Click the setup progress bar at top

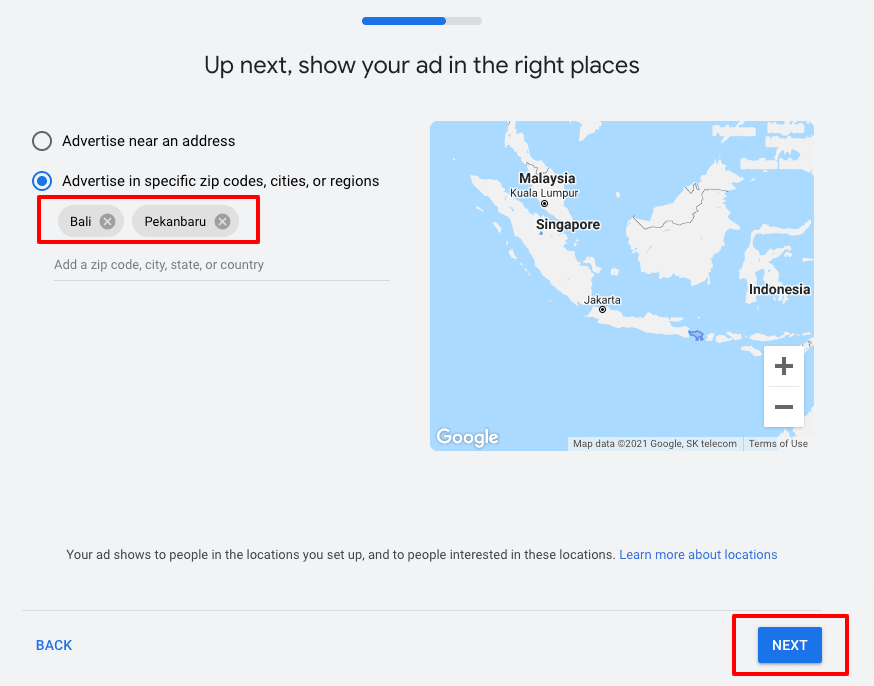click(x=421, y=21)
